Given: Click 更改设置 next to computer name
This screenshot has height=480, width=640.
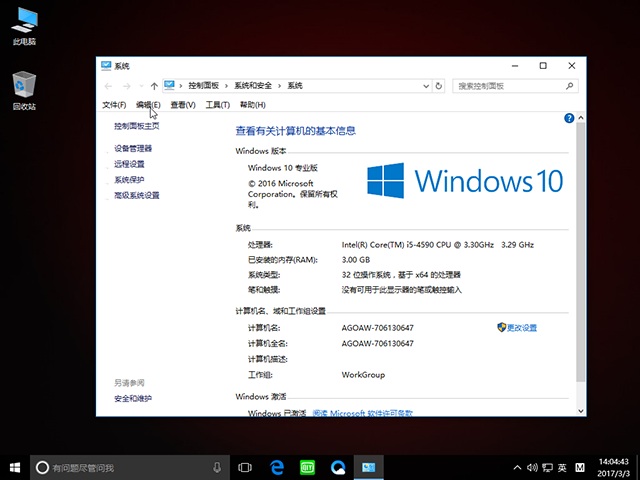Looking at the screenshot, I should point(521,328).
